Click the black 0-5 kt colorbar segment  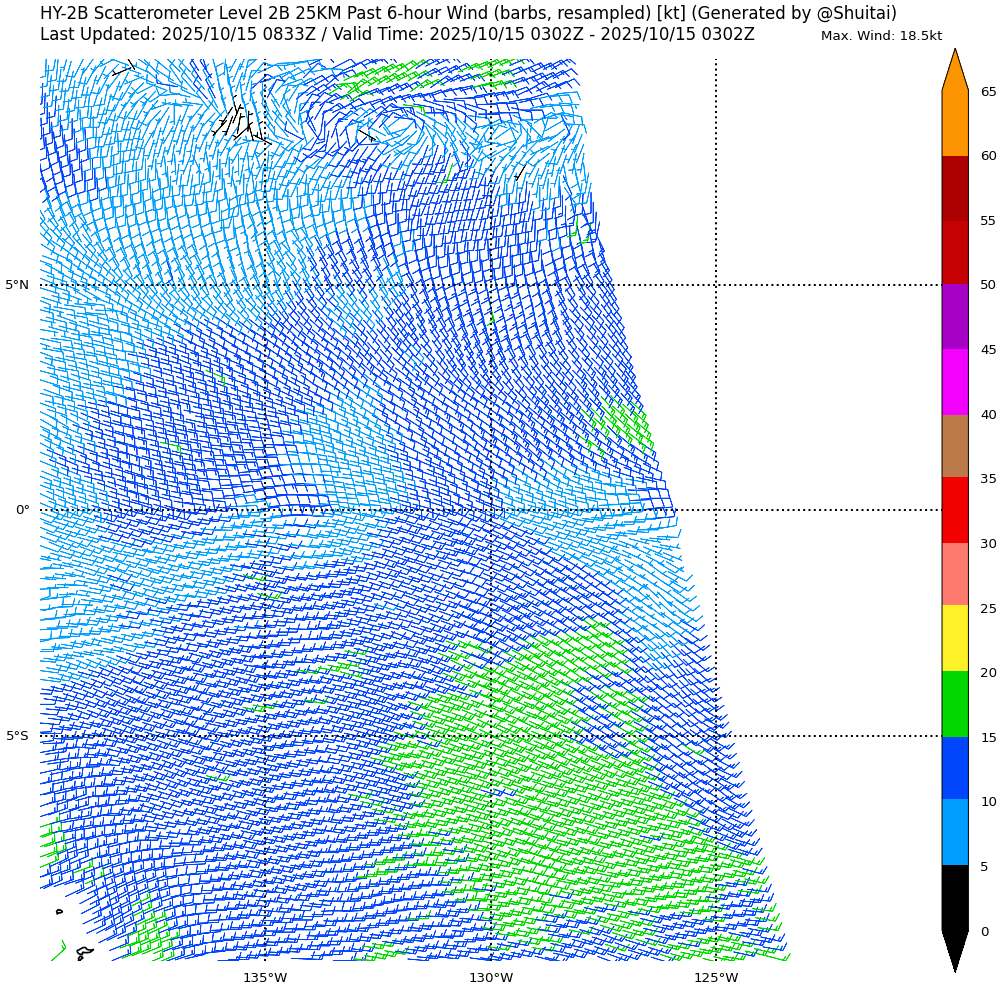(x=955, y=898)
